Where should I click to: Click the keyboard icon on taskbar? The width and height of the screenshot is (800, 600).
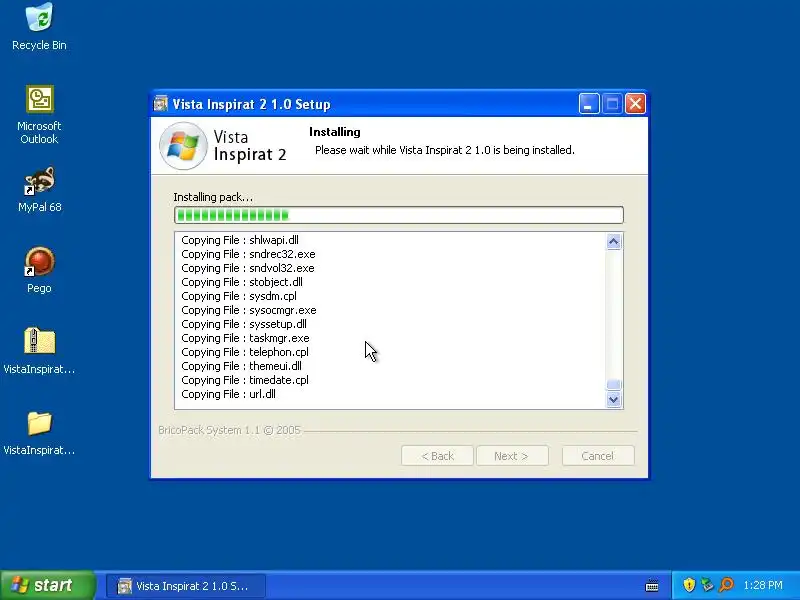click(652, 585)
